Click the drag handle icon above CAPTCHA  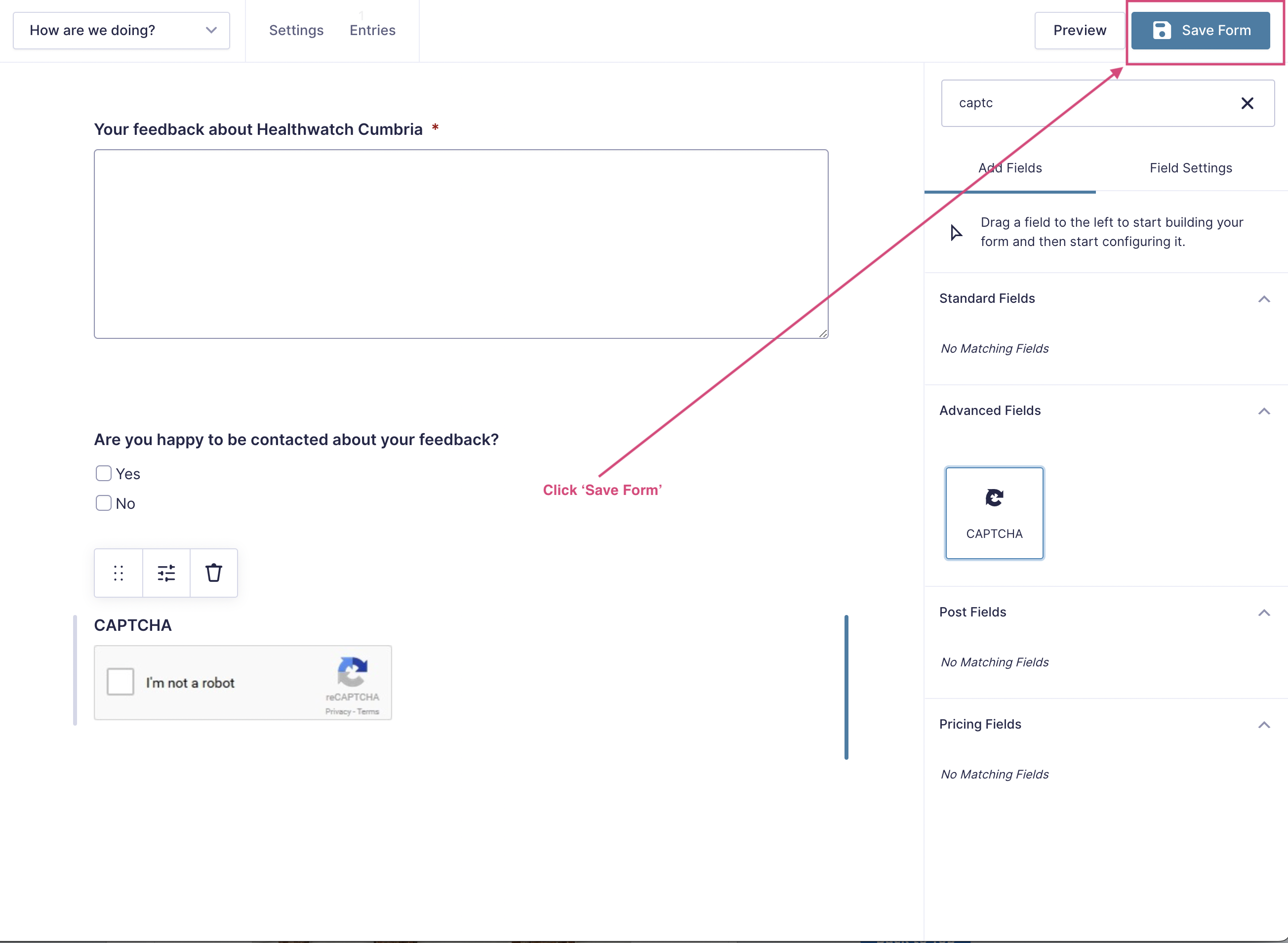(118, 573)
